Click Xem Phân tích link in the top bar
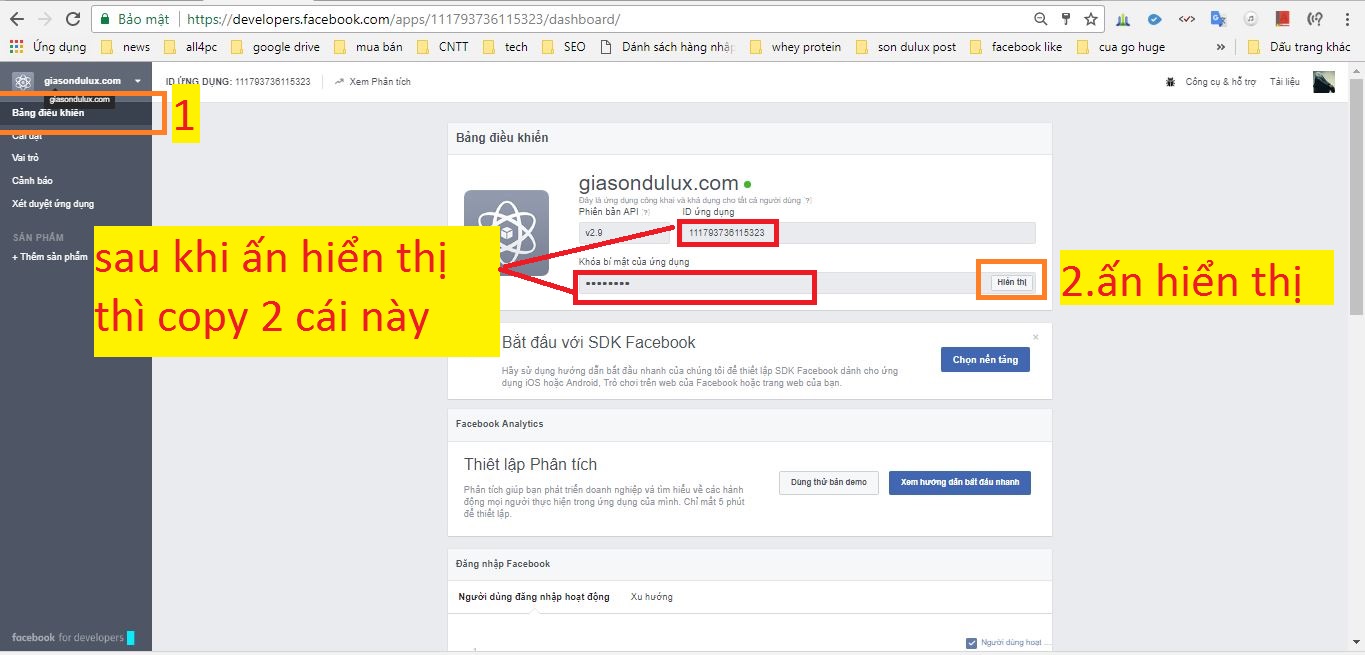The image size is (1365, 655). pyautogui.click(x=373, y=82)
